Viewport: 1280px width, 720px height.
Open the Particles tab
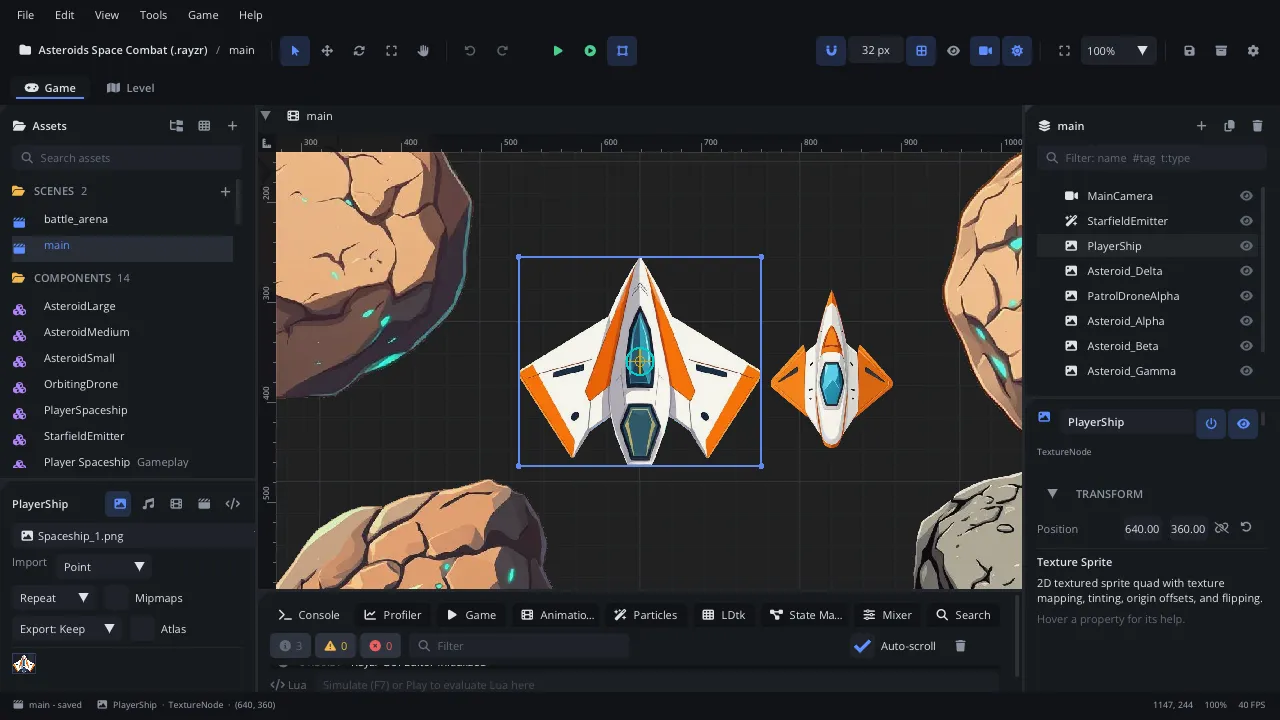[x=645, y=615]
